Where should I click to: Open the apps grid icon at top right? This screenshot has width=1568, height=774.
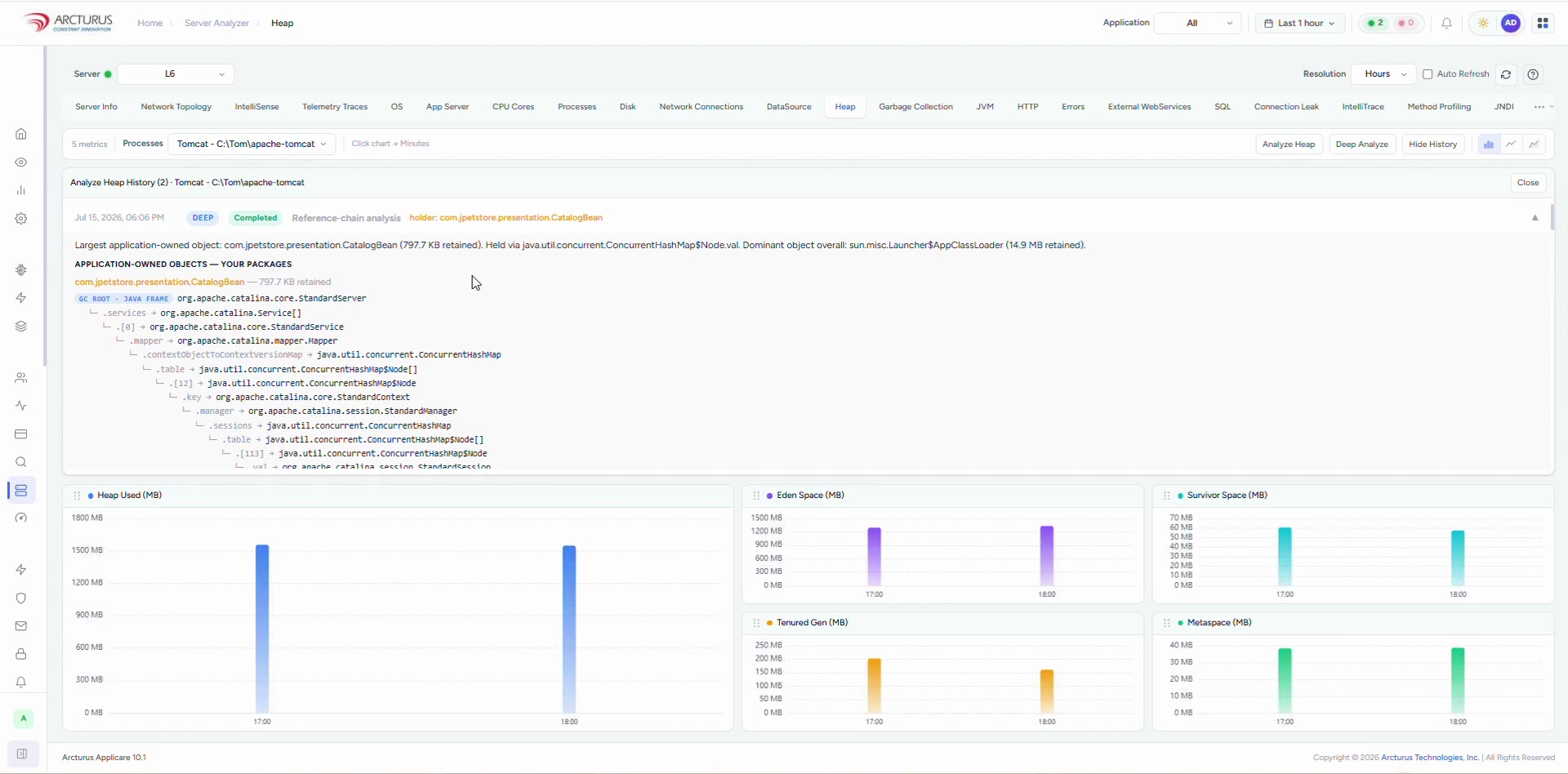pos(1543,23)
